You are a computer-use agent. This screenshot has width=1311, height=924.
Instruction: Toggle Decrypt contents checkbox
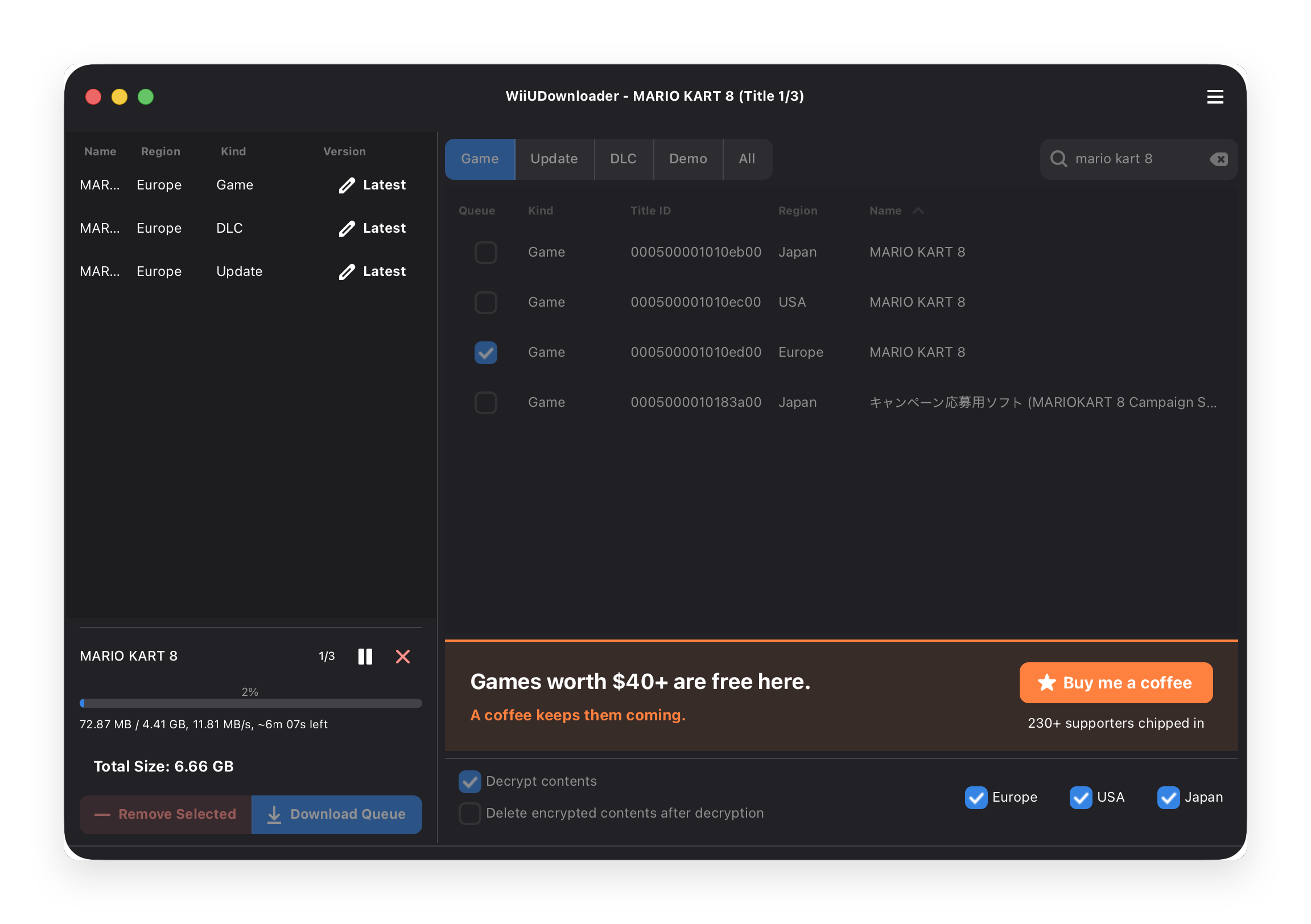click(469, 781)
